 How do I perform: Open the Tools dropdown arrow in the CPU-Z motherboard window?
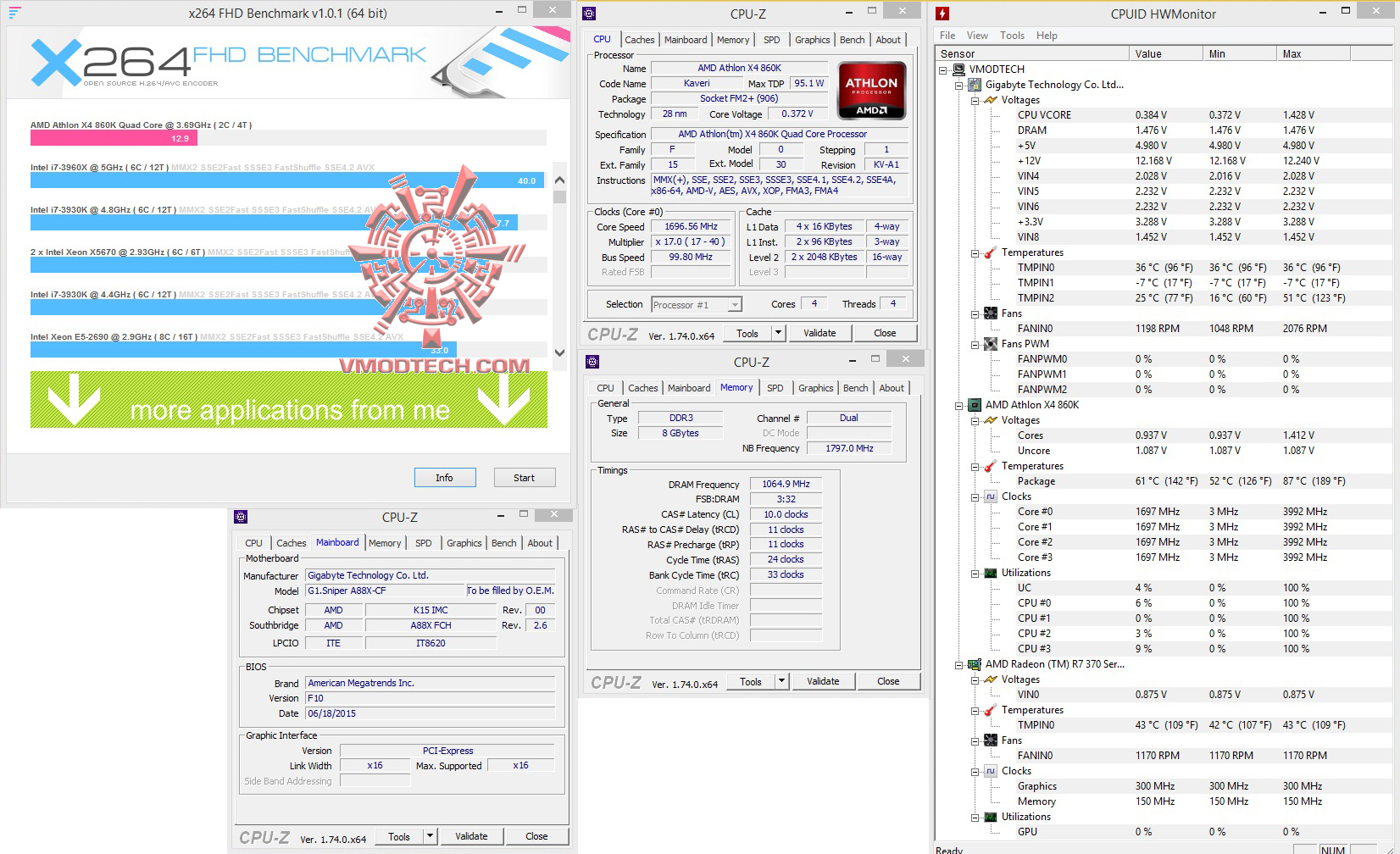pos(431,836)
